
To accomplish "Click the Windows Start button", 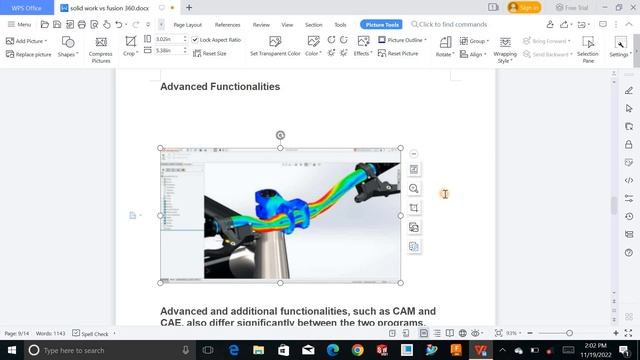I will [12, 350].
